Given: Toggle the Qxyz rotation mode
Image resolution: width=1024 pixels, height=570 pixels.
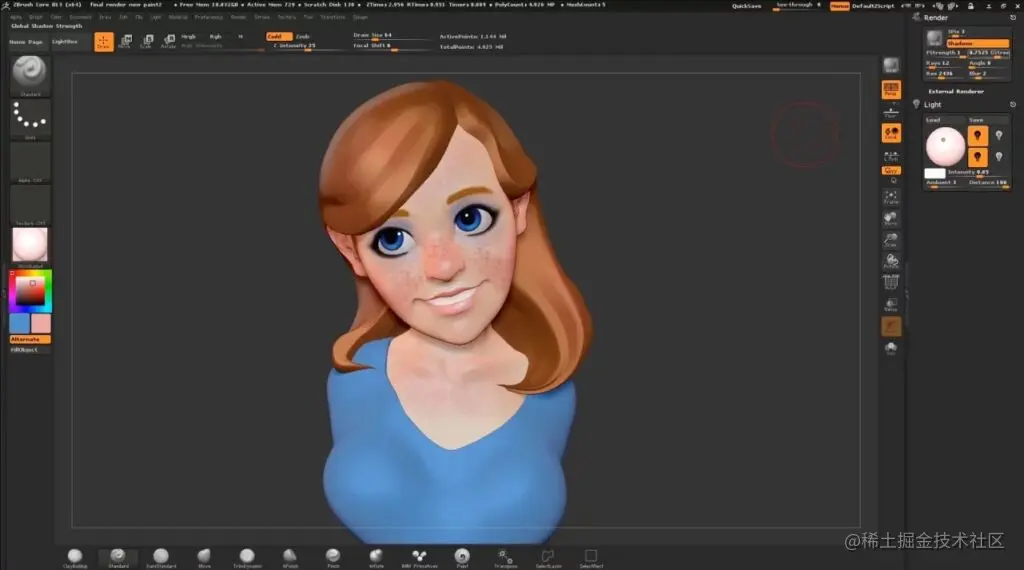Looking at the screenshot, I should coord(891,171).
